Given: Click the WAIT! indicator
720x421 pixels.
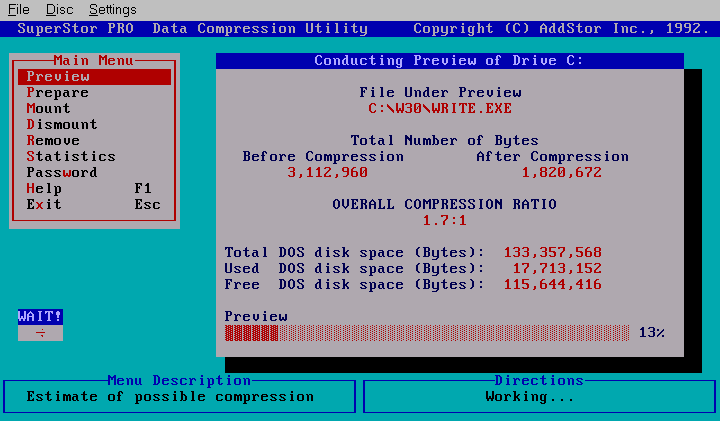Looking at the screenshot, I should coord(40,317).
